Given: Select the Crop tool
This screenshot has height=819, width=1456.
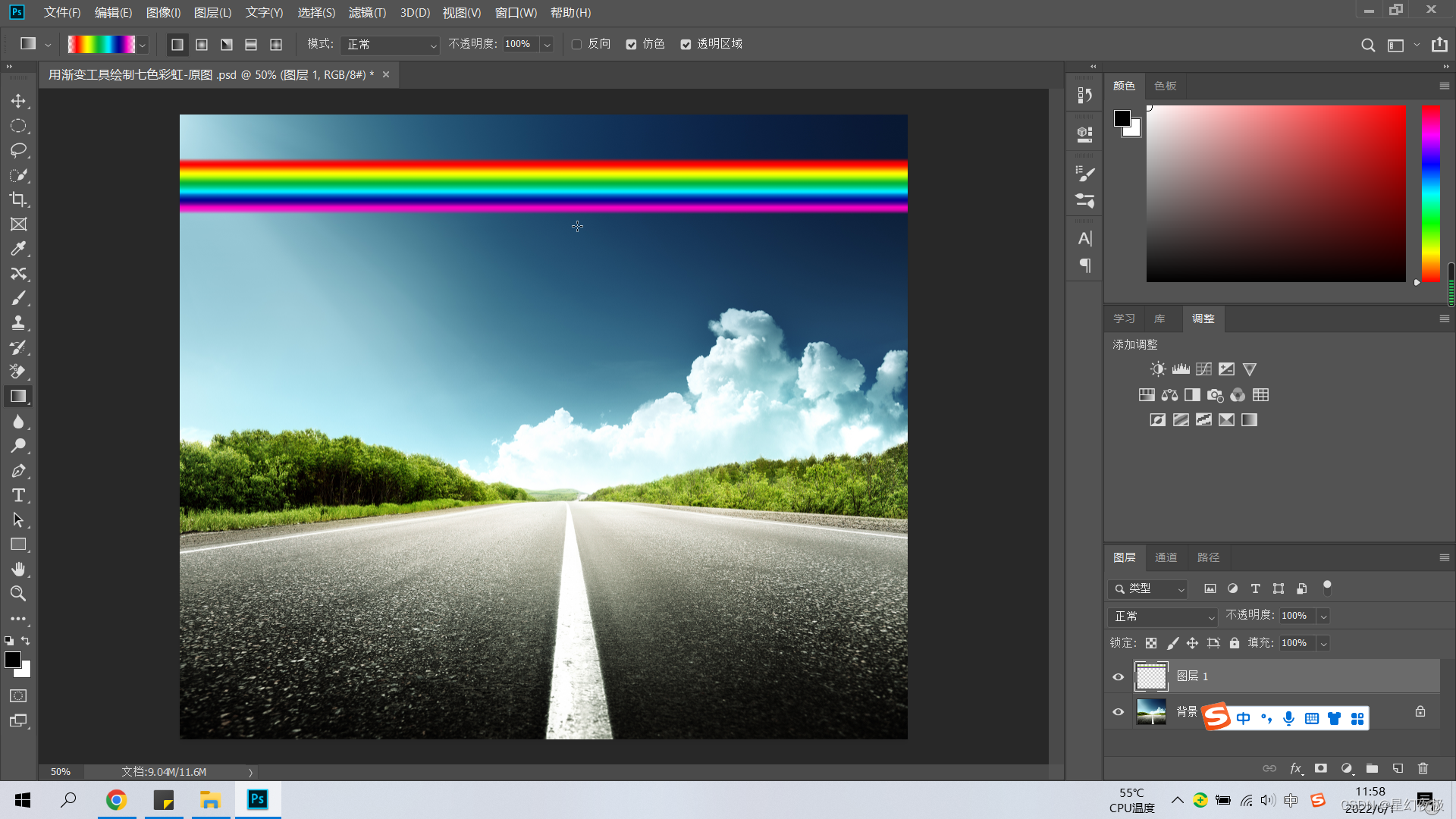Looking at the screenshot, I should 18,199.
